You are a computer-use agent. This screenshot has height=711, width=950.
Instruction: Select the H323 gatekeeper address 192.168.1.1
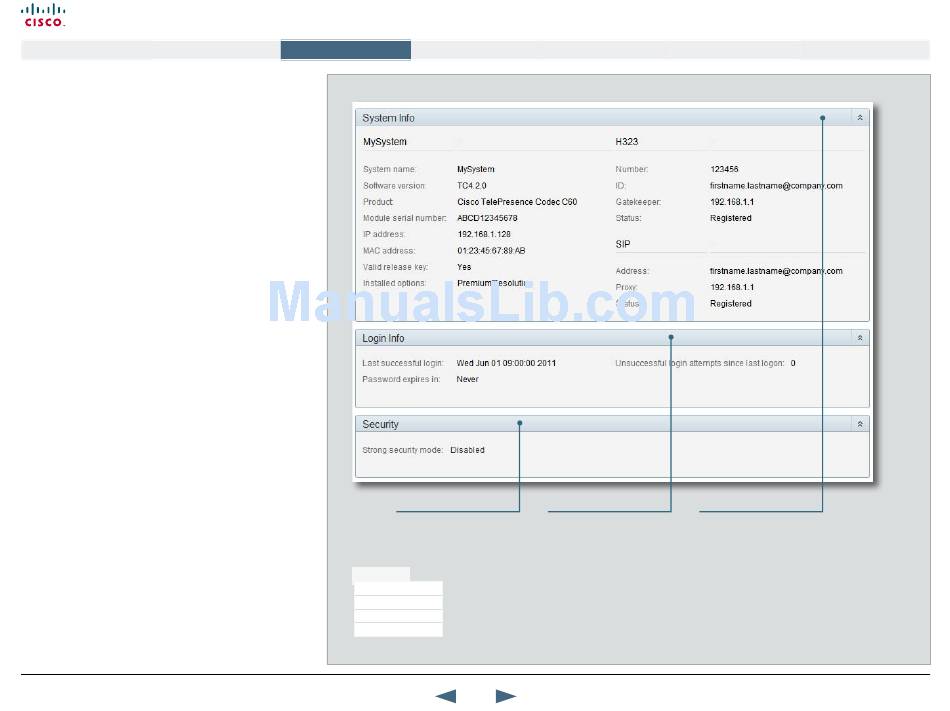(x=732, y=202)
